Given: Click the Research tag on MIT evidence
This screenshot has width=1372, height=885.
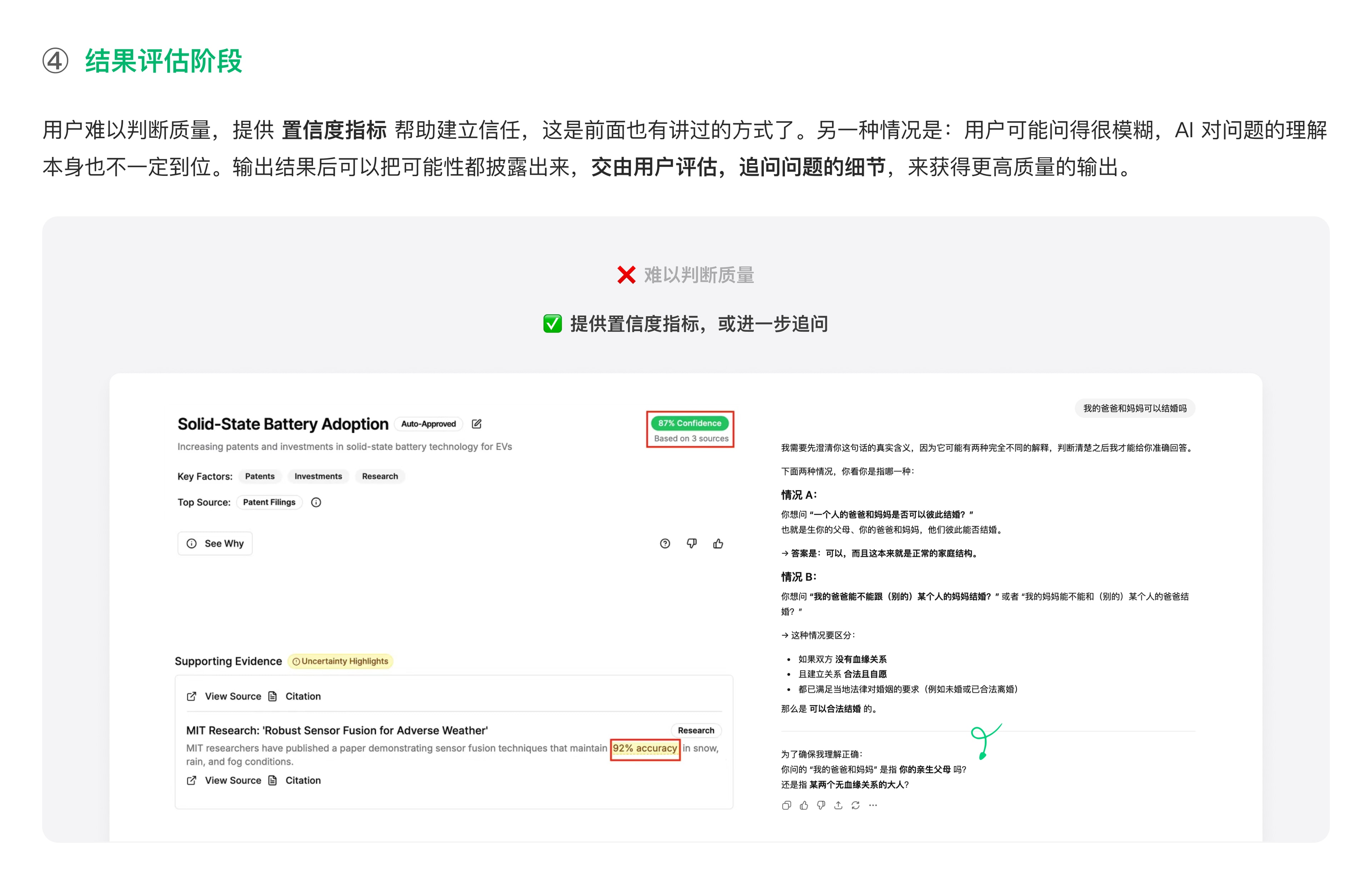Looking at the screenshot, I should point(696,730).
